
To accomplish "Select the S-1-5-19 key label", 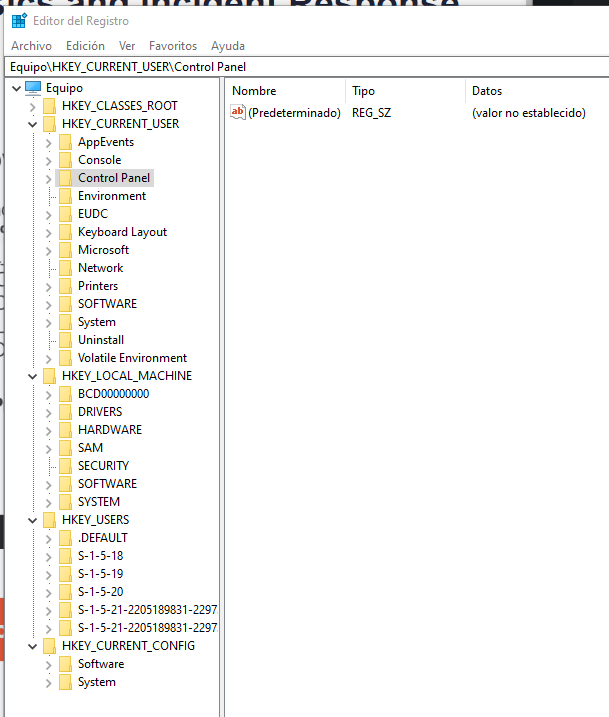I will click(101, 574).
